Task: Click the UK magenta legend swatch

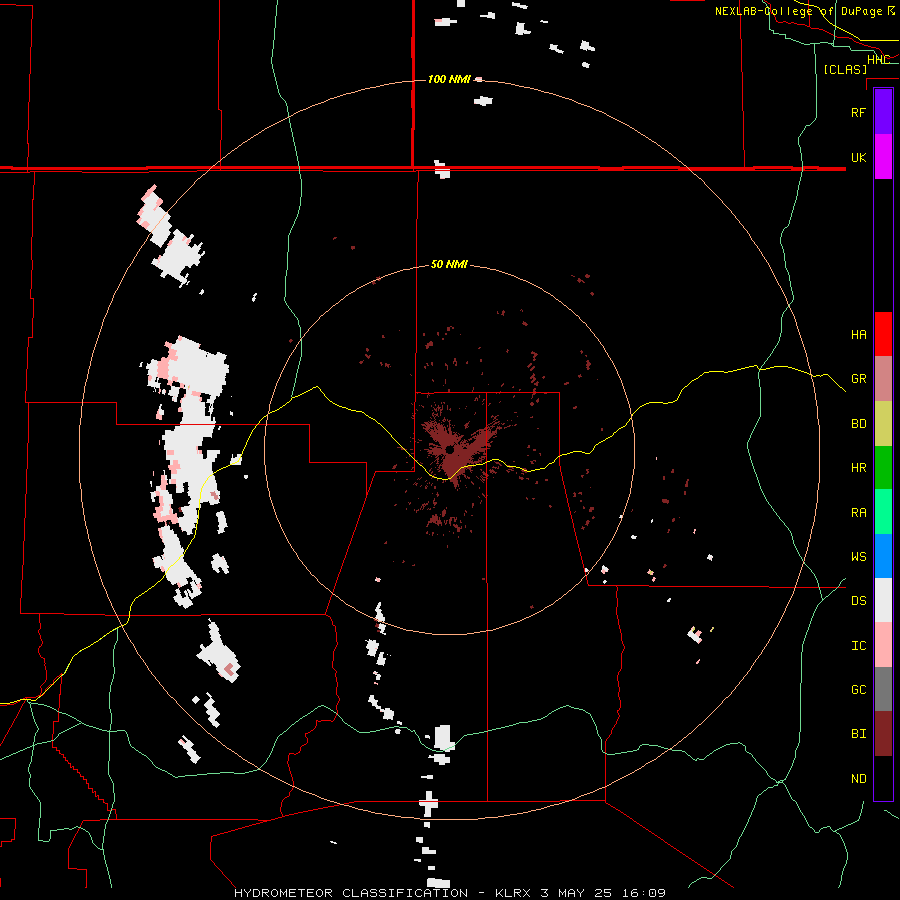Action: coord(883,157)
